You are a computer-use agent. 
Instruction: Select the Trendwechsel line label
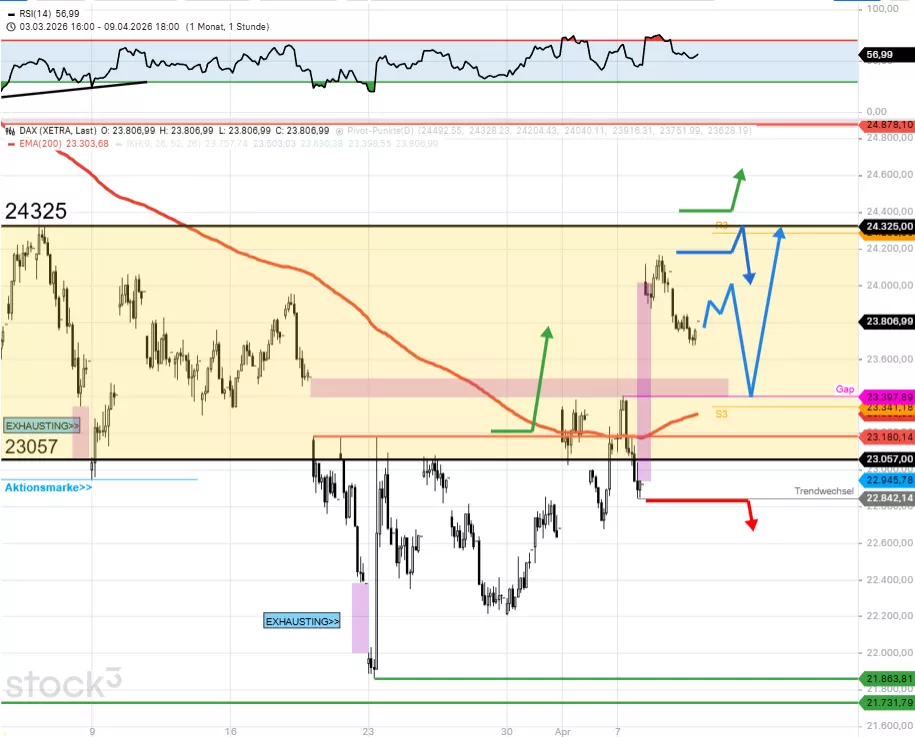(824, 492)
